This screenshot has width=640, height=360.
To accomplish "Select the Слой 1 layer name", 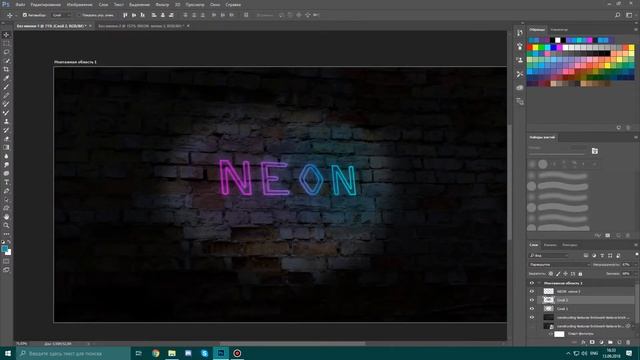I will (x=562, y=309).
